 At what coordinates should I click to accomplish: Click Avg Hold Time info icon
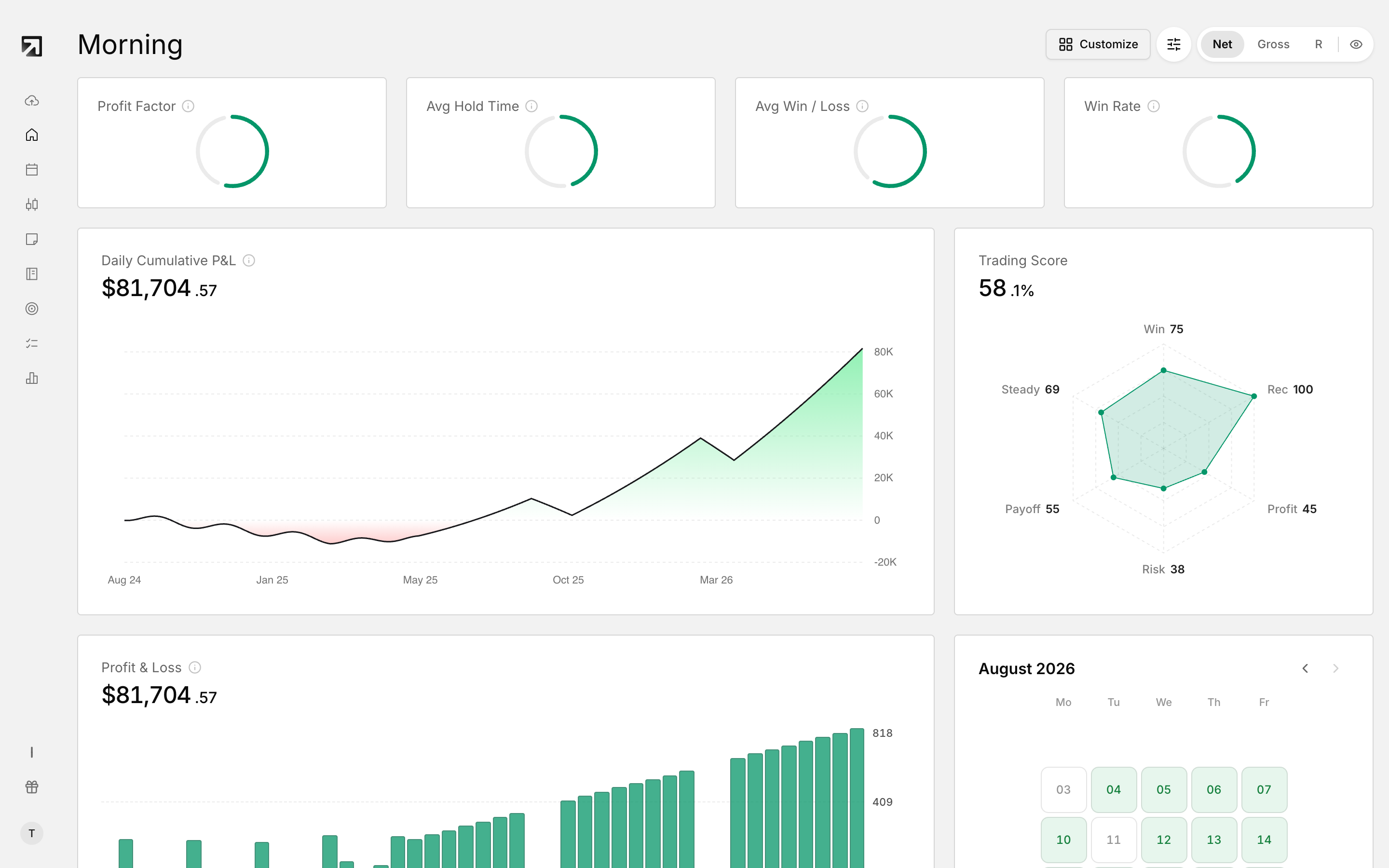[531, 106]
